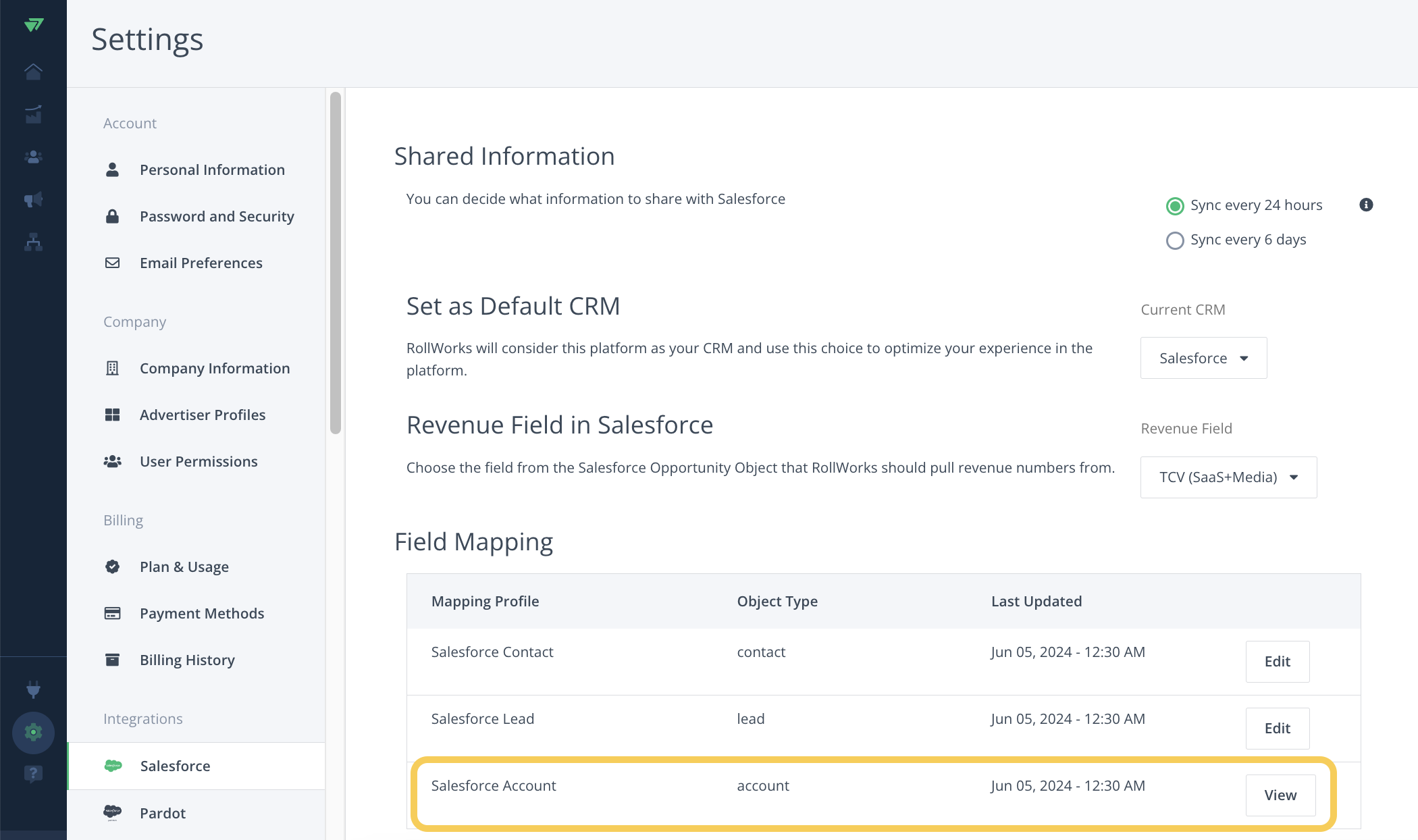Click Salesforce Contact's last updated date

pyautogui.click(x=1068, y=652)
